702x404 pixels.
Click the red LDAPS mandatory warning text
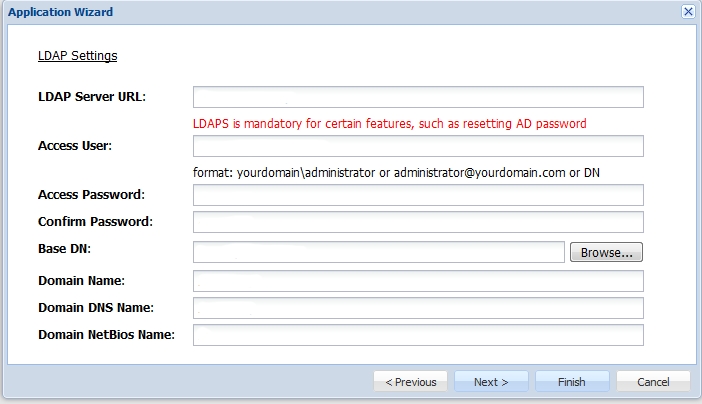click(389, 123)
